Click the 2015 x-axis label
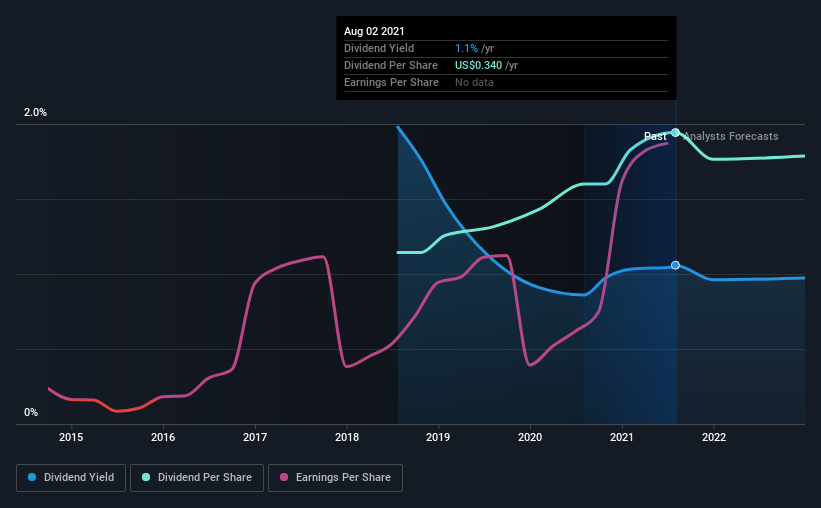The height and width of the screenshot is (508, 821). 71,437
